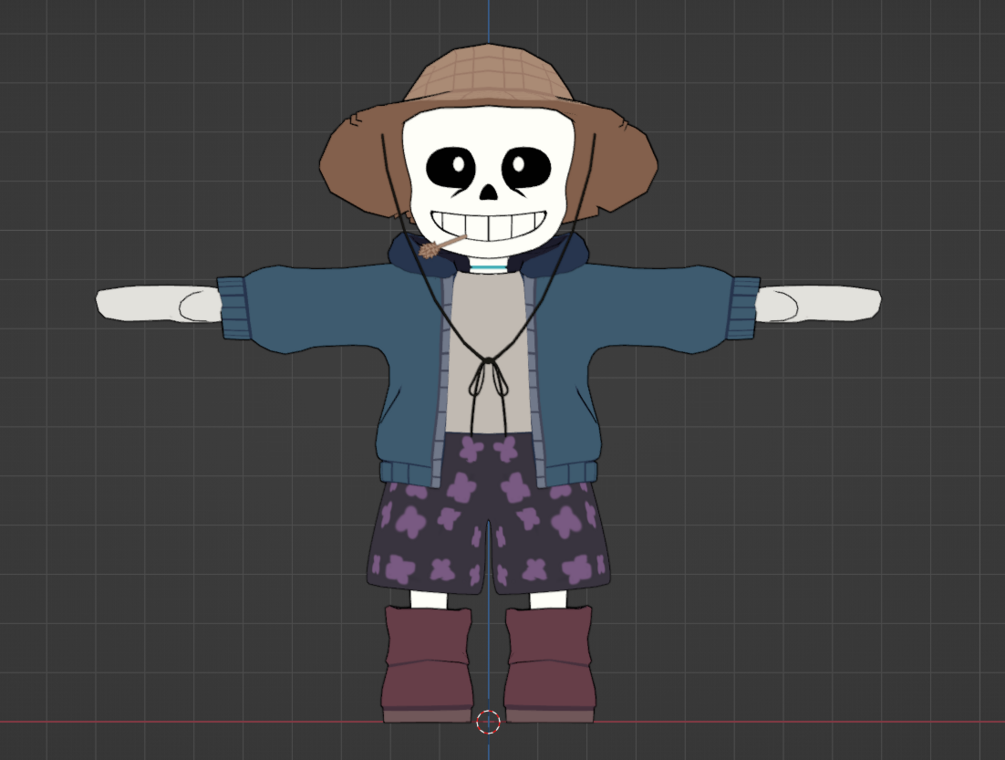Select the character's grinning teeth
This screenshot has height=760, width=1005.
(x=488, y=226)
